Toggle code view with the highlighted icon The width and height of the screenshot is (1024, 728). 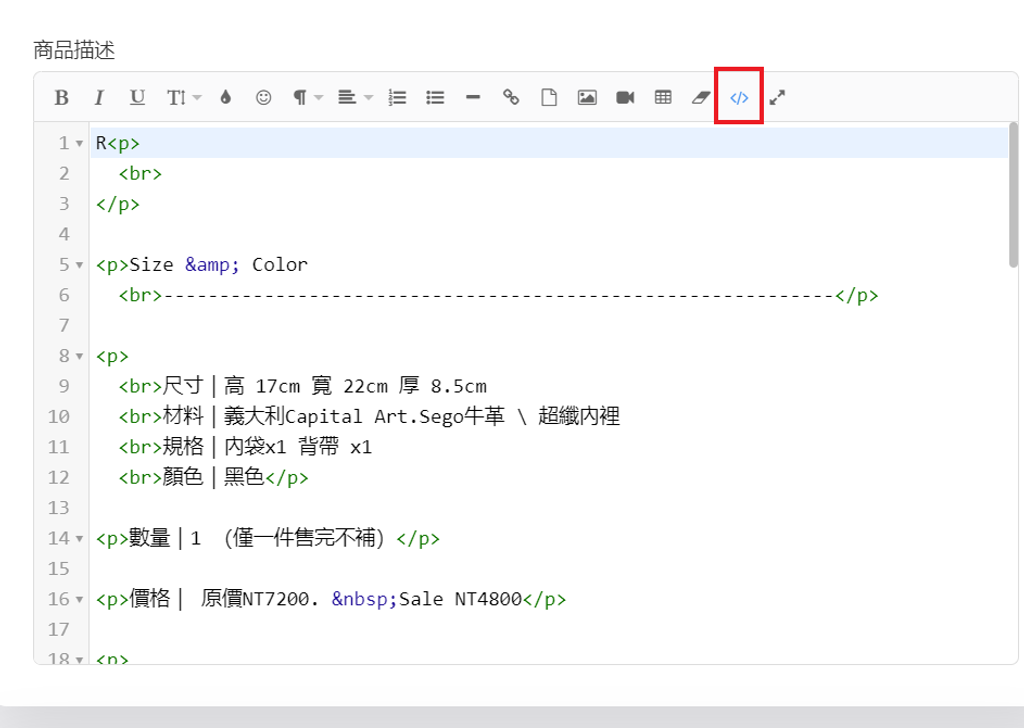738,97
